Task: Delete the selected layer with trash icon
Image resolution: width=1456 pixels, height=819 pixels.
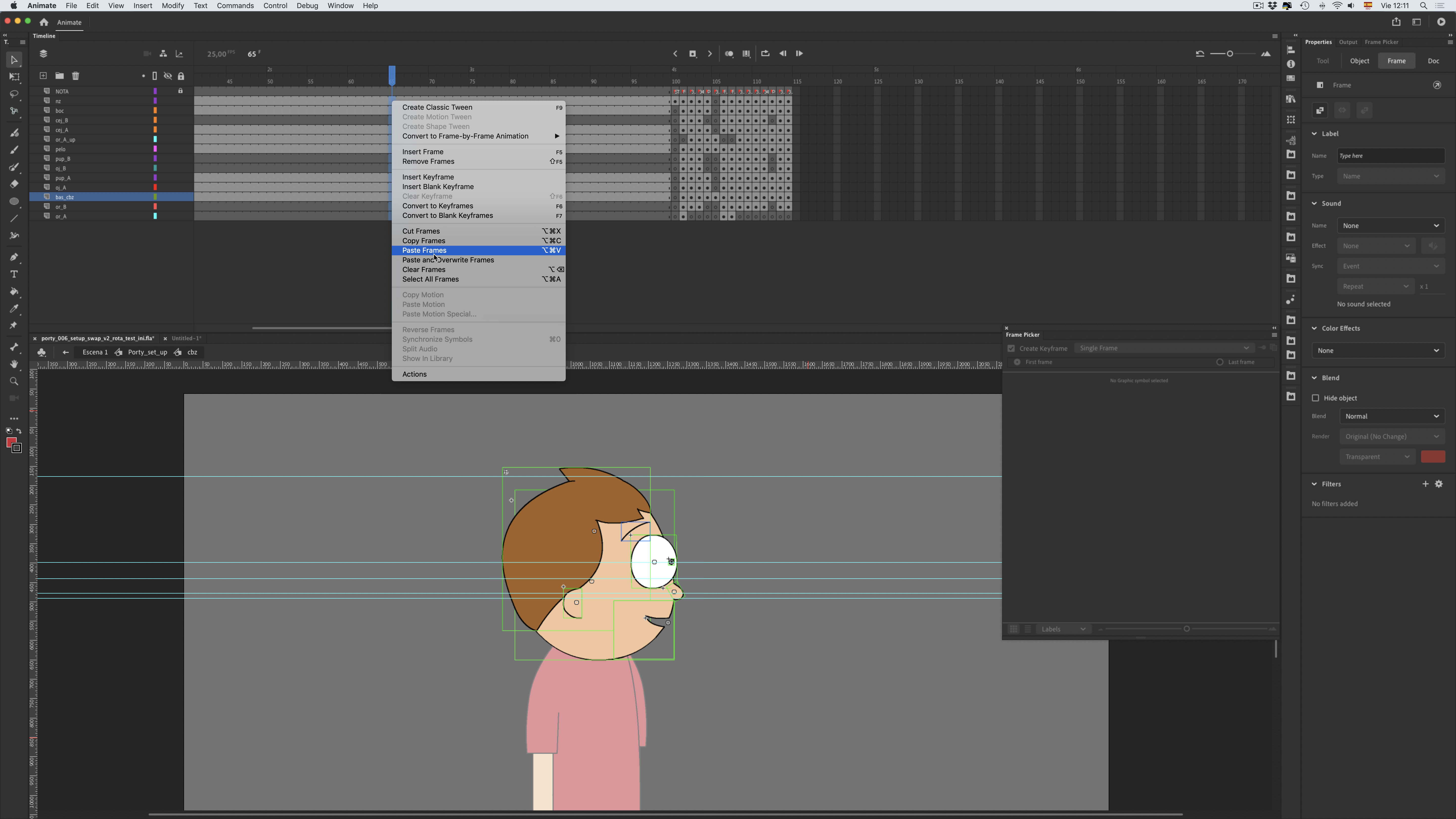Action: (x=76, y=76)
